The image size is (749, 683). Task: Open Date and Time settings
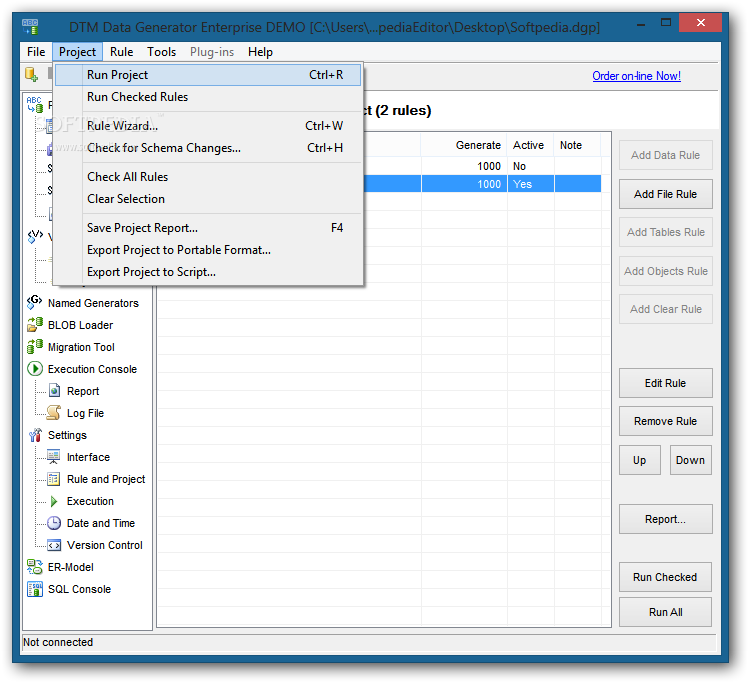[x=101, y=523]
